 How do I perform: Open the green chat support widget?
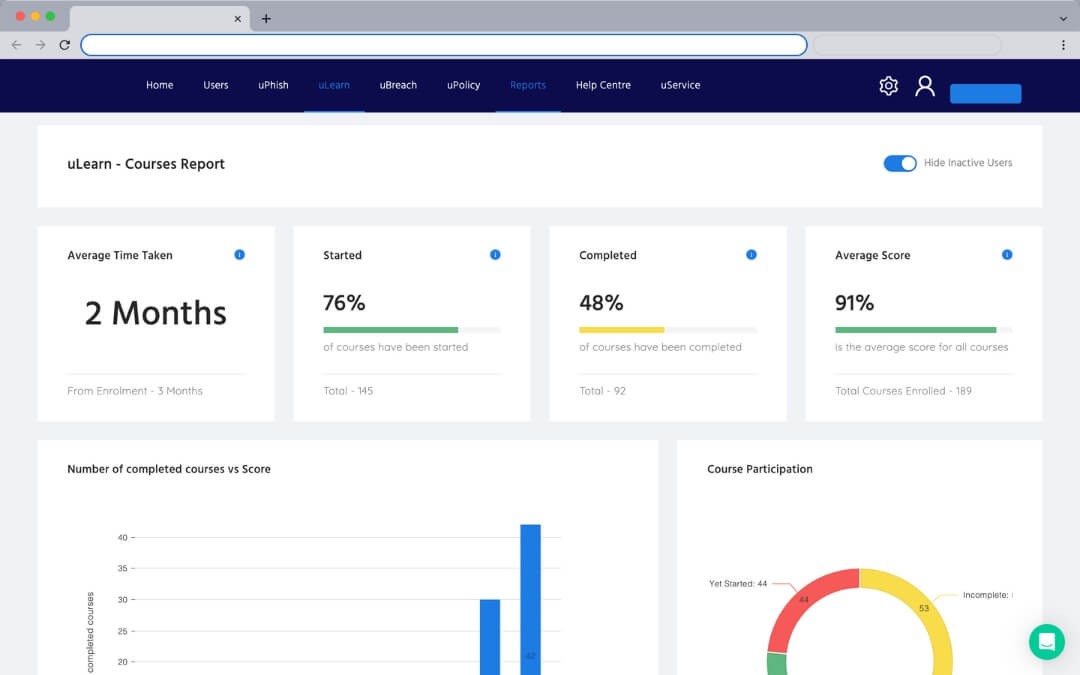coord(1047,642)
